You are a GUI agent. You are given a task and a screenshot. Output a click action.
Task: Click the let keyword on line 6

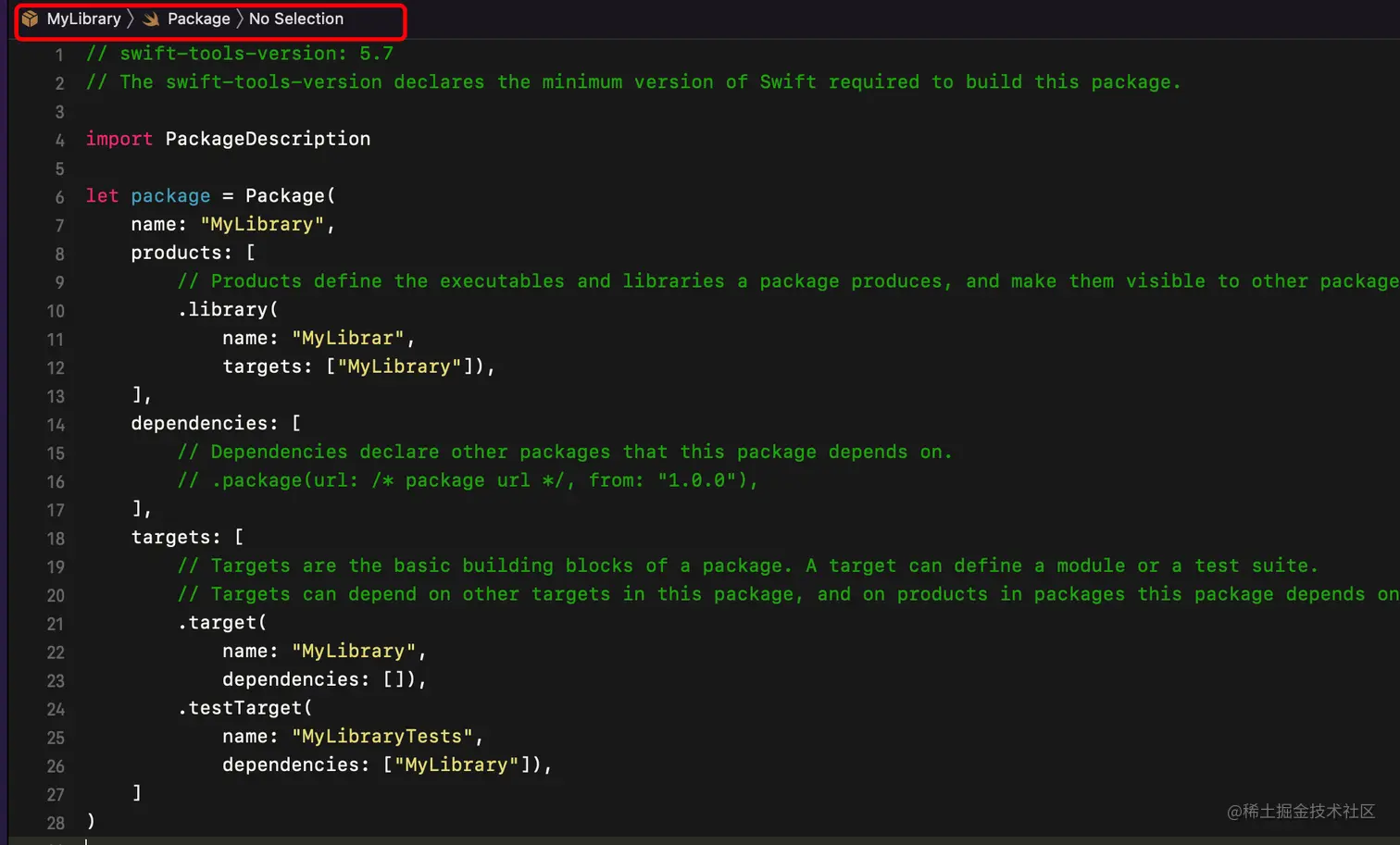pos(103,196)
